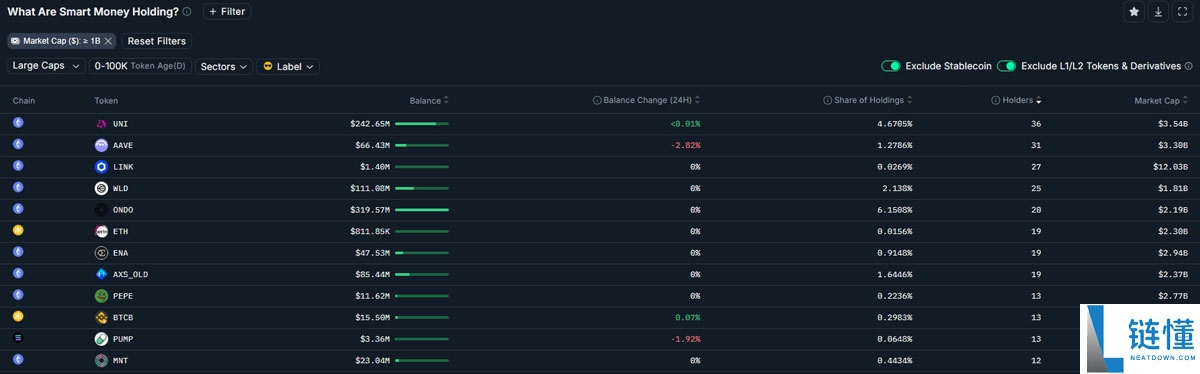
Task: Click the $23.04M balance value
Action: 372,360
